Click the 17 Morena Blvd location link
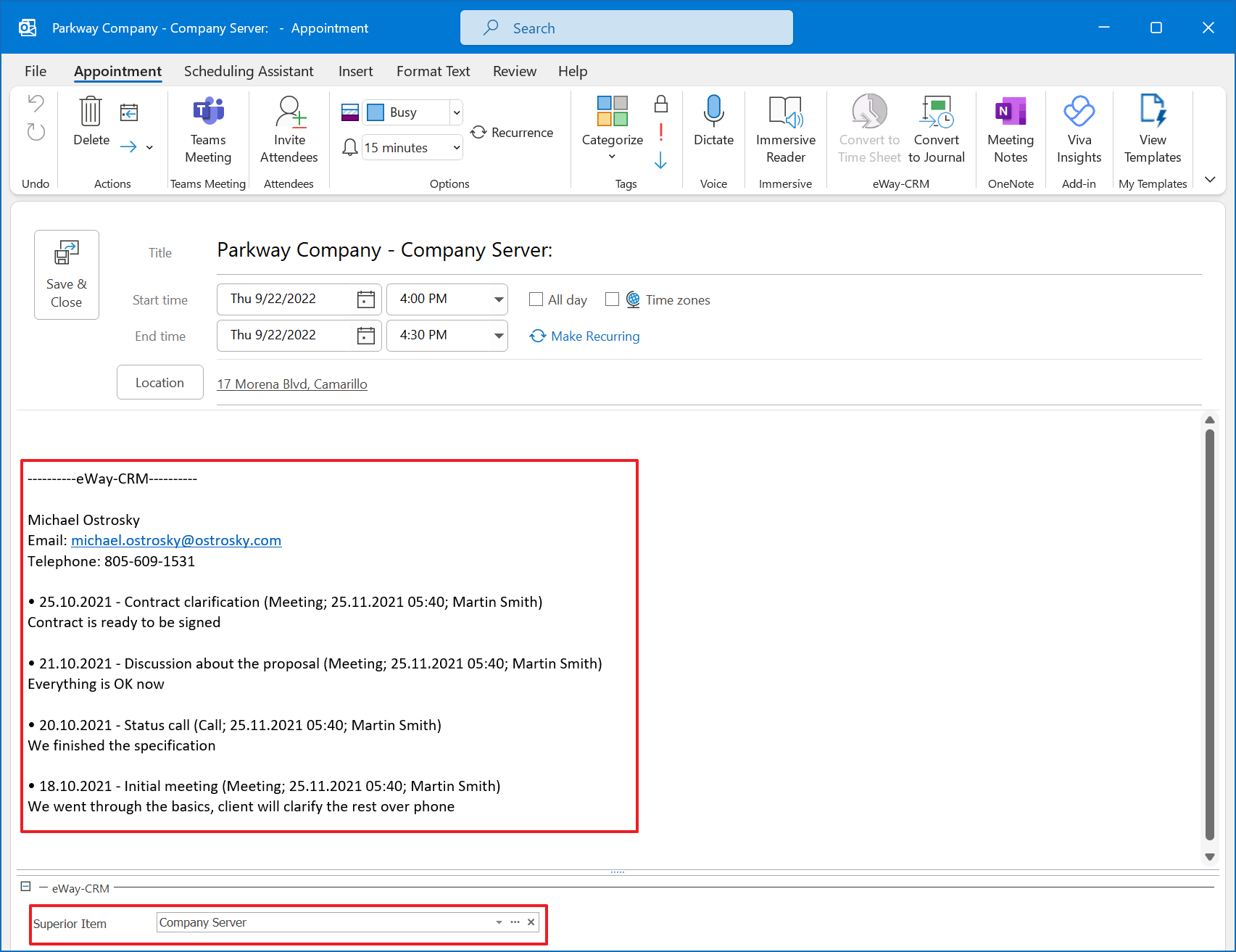This screenshot has height=952, width=1236. tap(292, 384)
